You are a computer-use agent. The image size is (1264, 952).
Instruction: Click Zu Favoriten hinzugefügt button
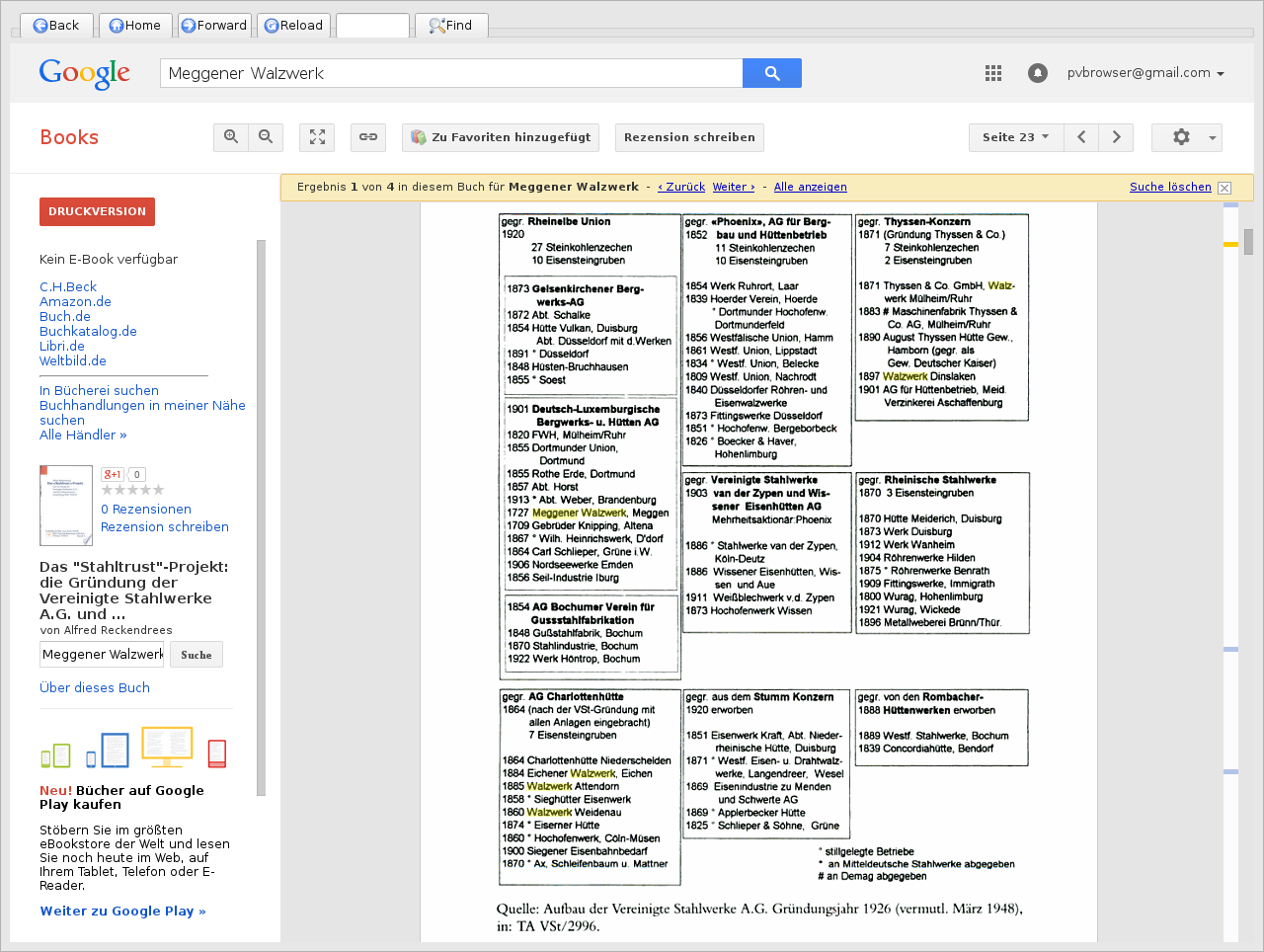[x=501, y=137]
